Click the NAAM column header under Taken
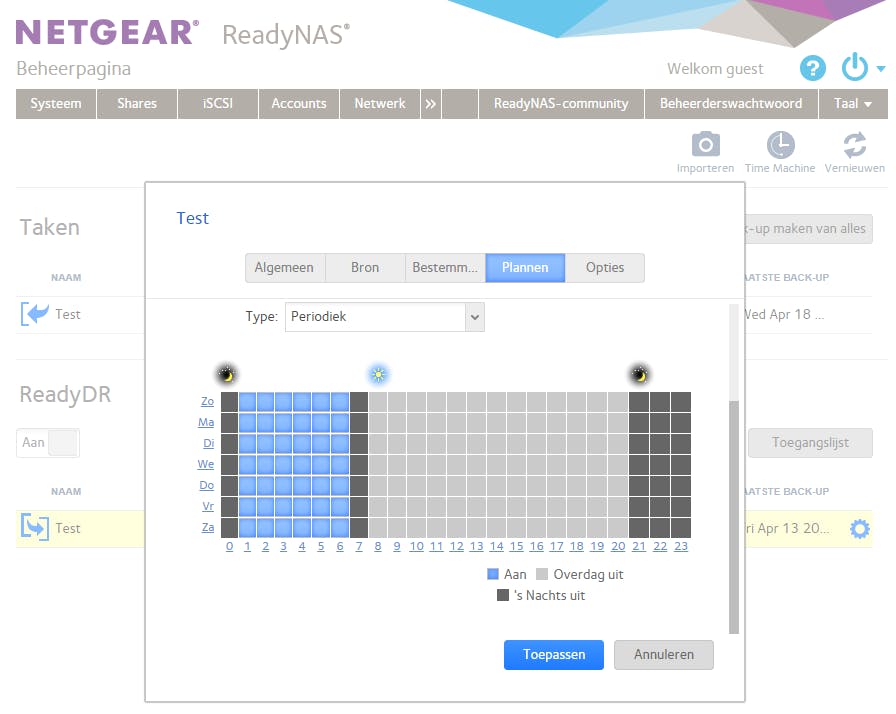The width and height of the screenshot is (896, 714). (x=66, y=278)
